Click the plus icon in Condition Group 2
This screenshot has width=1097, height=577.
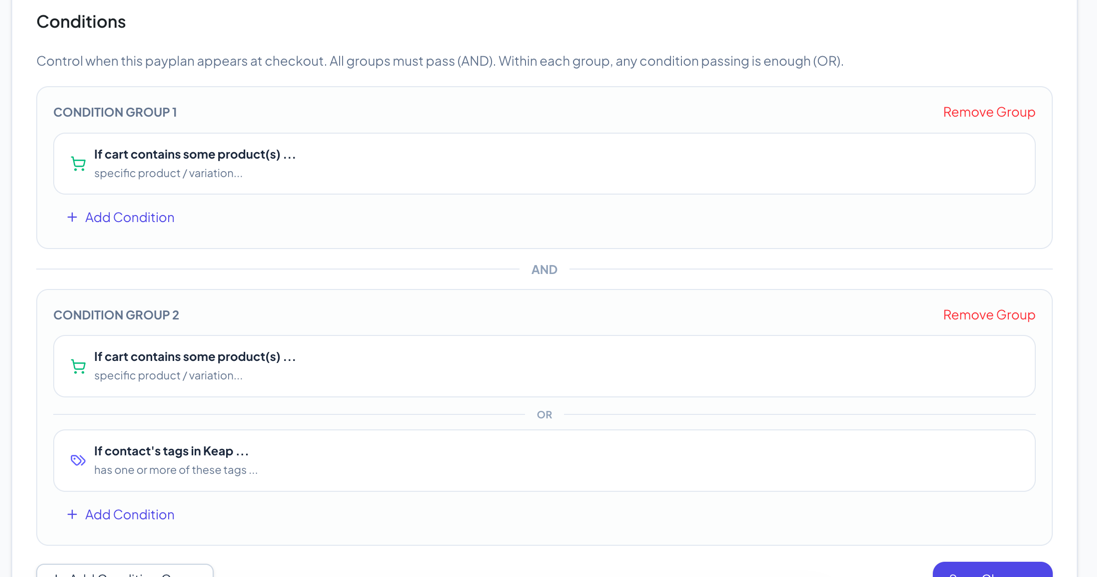72,514
